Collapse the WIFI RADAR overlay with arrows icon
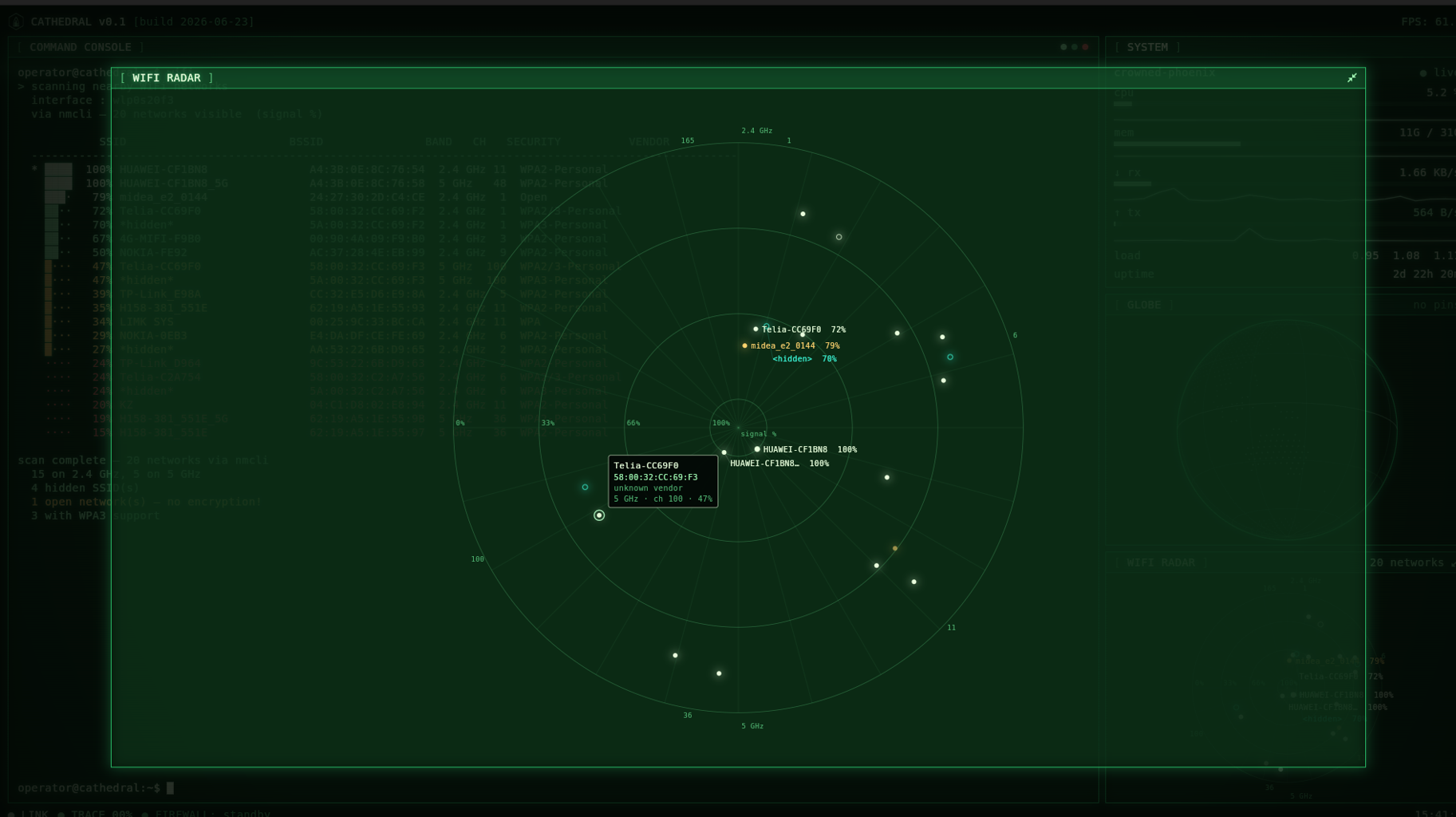Image resolution: width=1456 pixels, height=817 pixels. tap(1351, 77)
